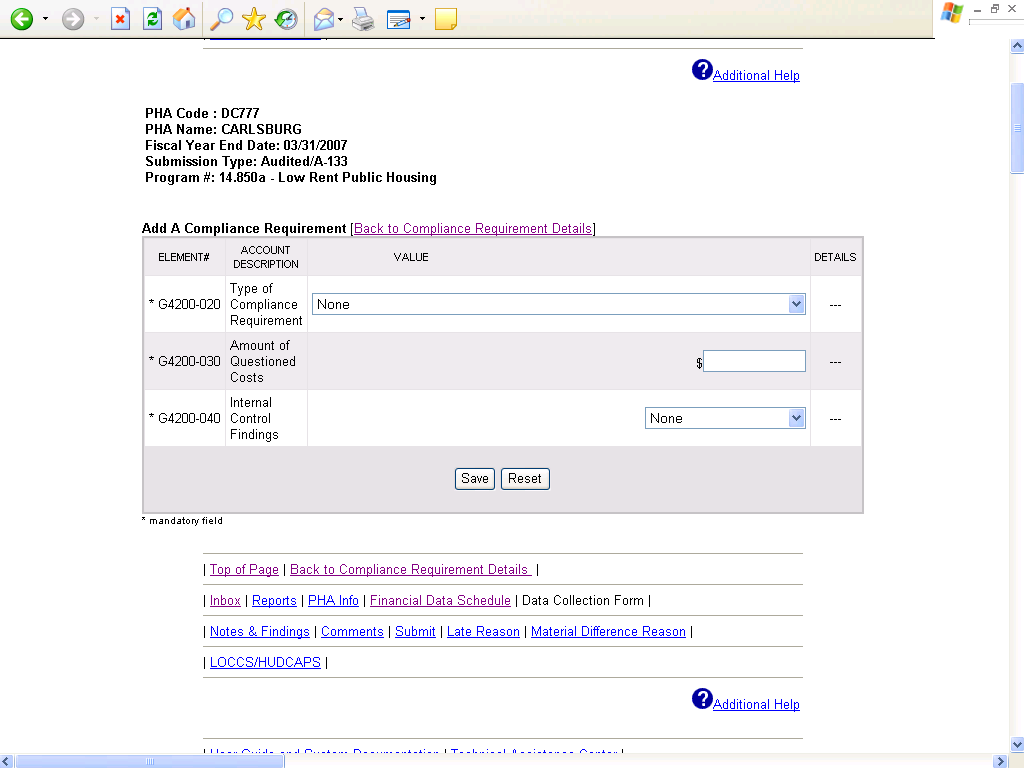Open the Internal Control Findings dropdown
This screenshot has height=768, width=1024.
click(x=725, y=418)
